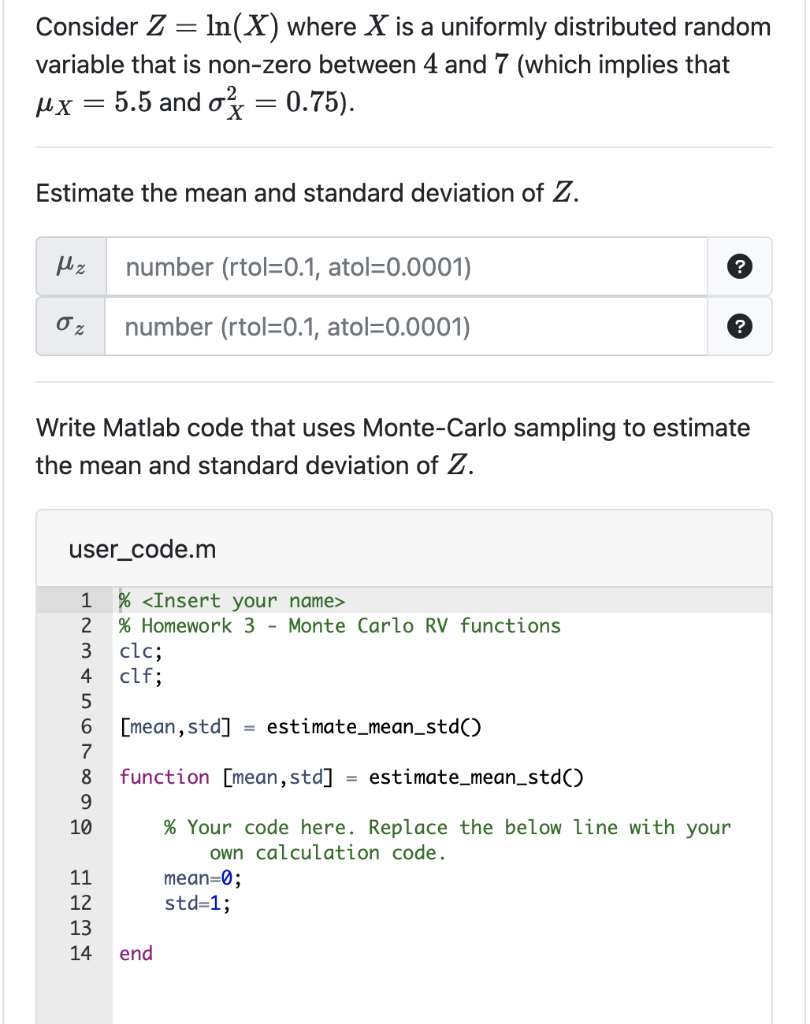Click the user_code.m file header
The height and width of the screenshot is (1024, 810).
(142, 550)
